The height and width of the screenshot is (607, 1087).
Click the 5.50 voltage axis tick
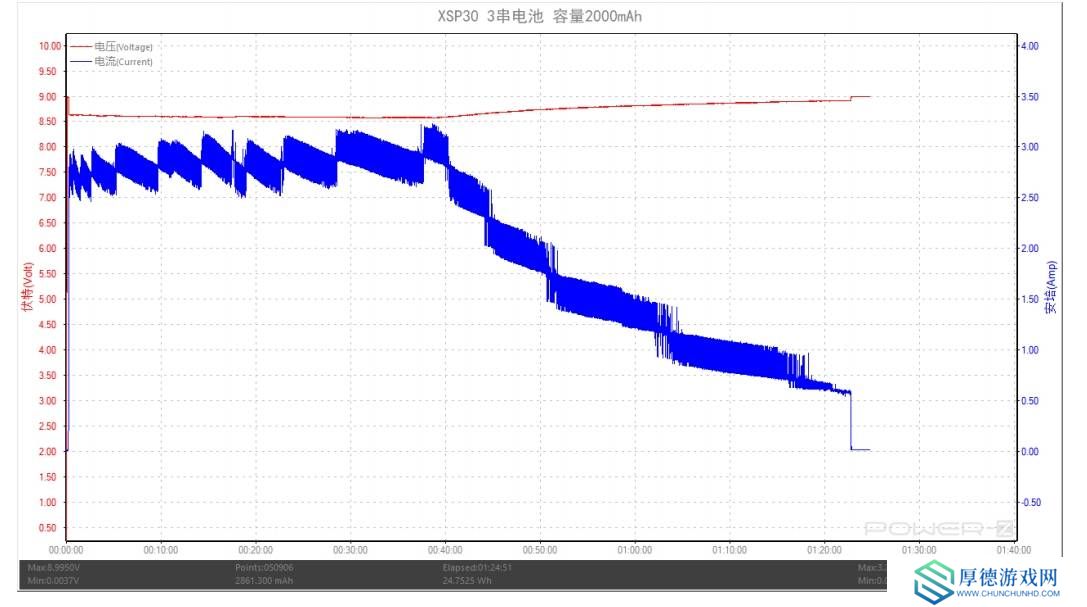48,274
